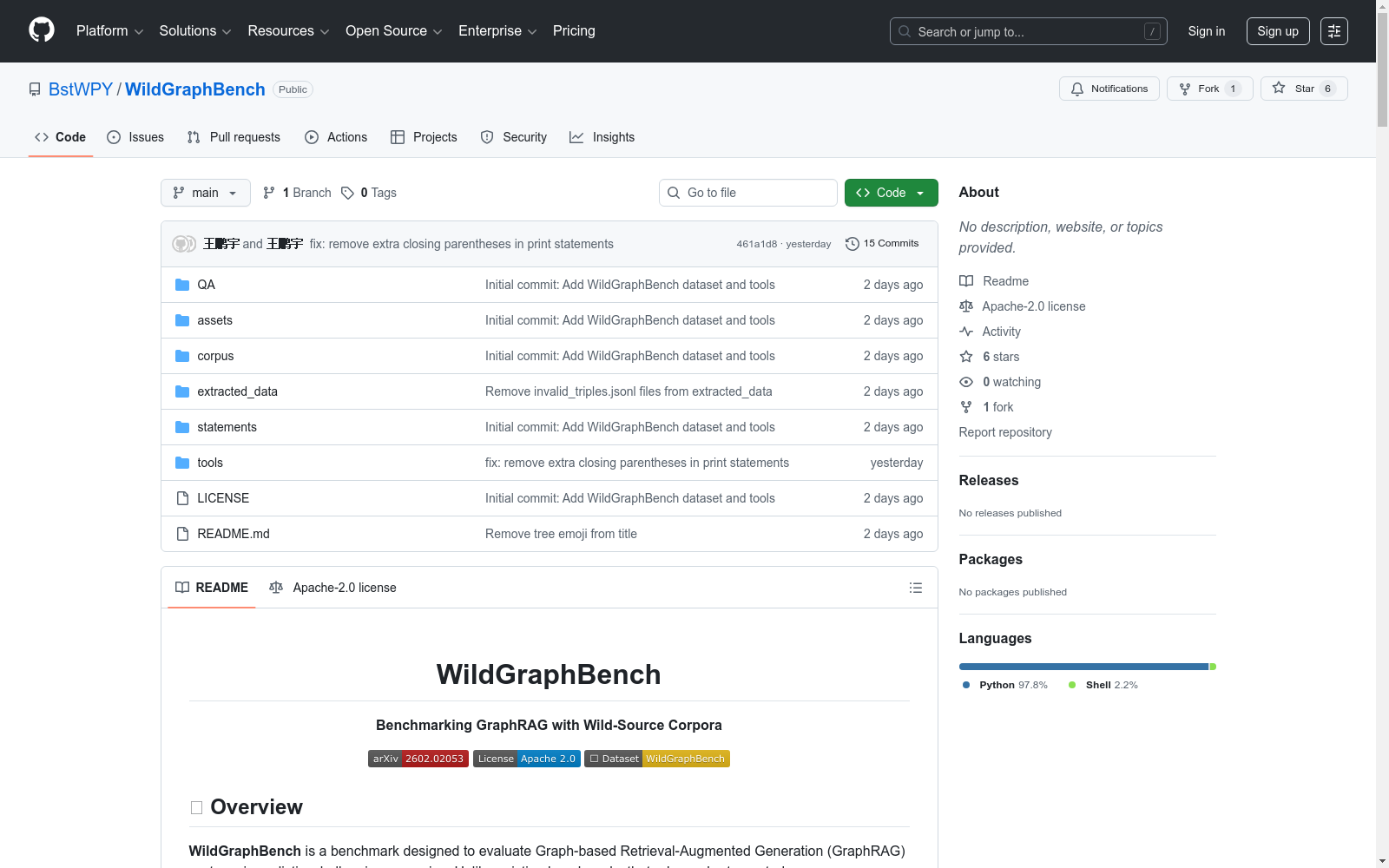This screenshot has width=1389, height=868.
Task: Open the Releases section heading link
Action: pyautogui.click(x=989, y=480)
